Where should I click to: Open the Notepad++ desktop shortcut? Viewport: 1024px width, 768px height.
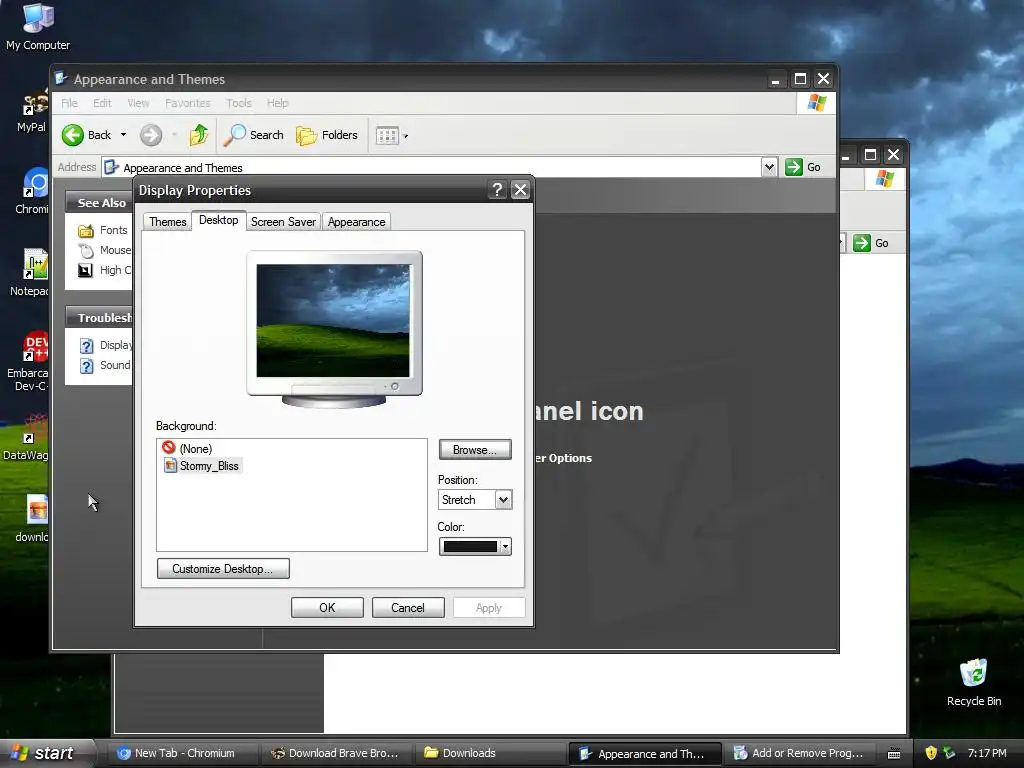coord(31,272)
